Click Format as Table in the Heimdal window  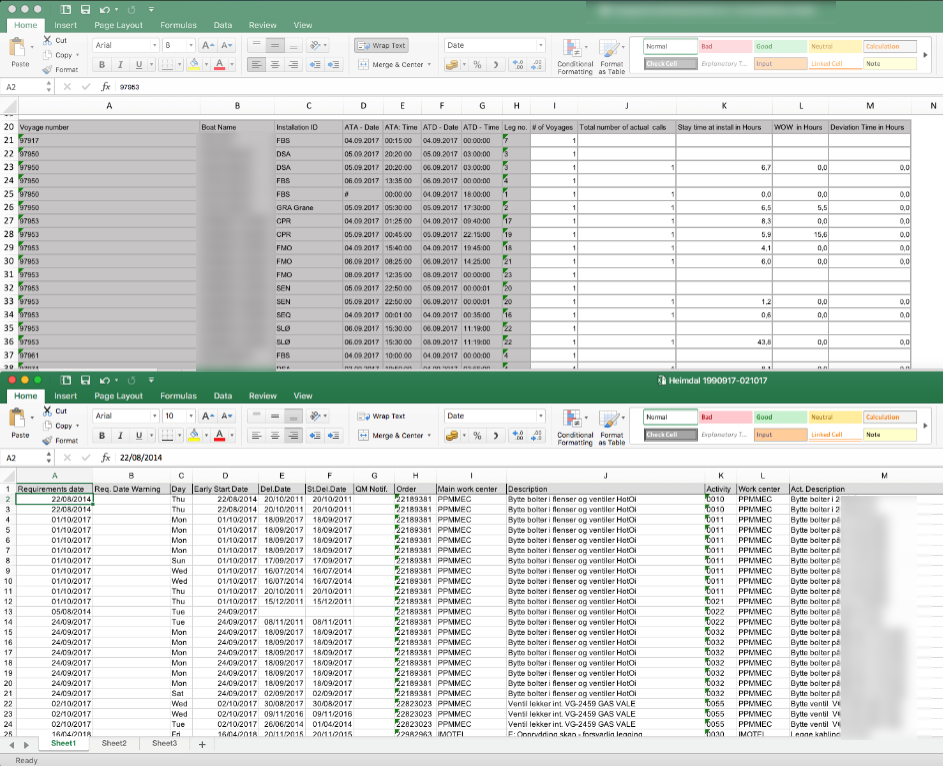[x=612, y=427]
